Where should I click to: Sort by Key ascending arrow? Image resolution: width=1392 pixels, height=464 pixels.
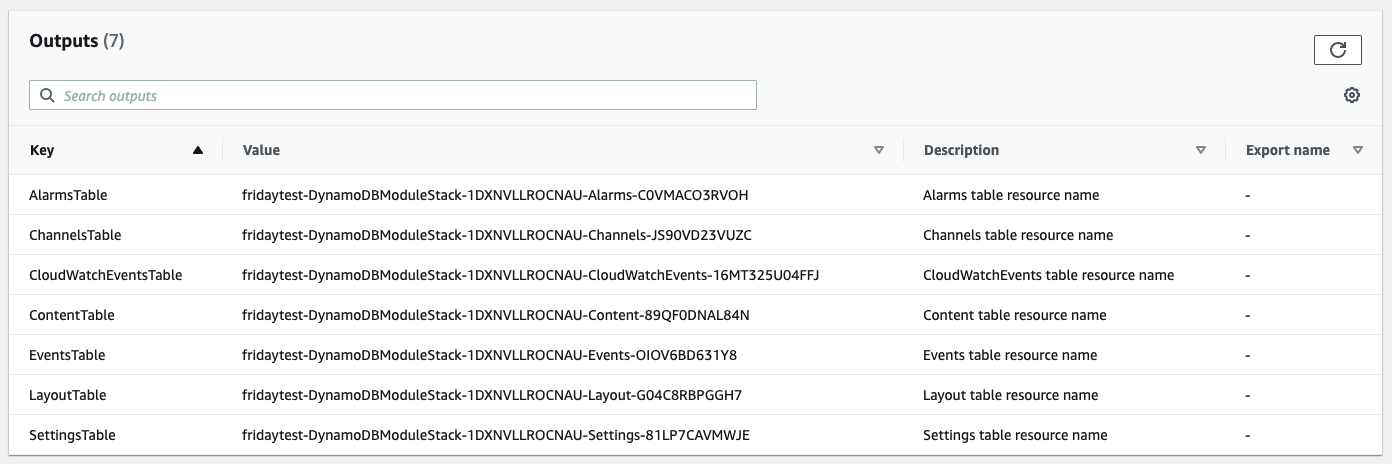coord(198,150)
